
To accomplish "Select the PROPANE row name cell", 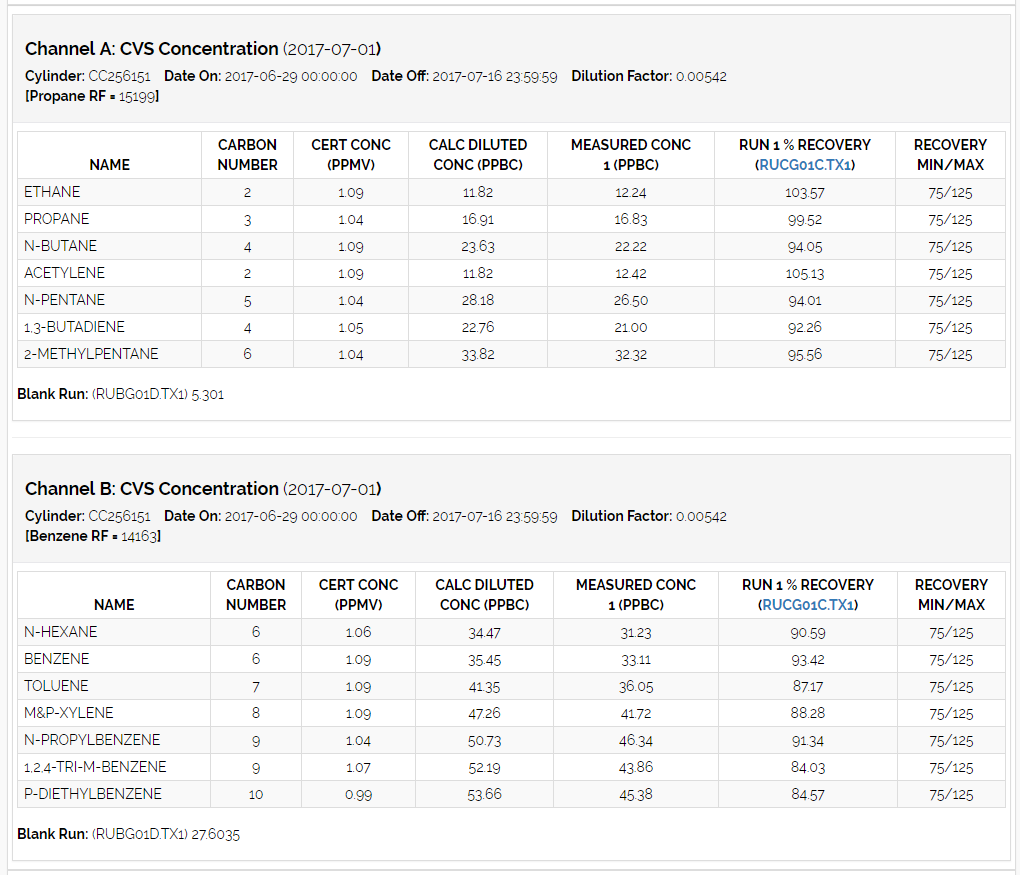I will click(57, 219).
